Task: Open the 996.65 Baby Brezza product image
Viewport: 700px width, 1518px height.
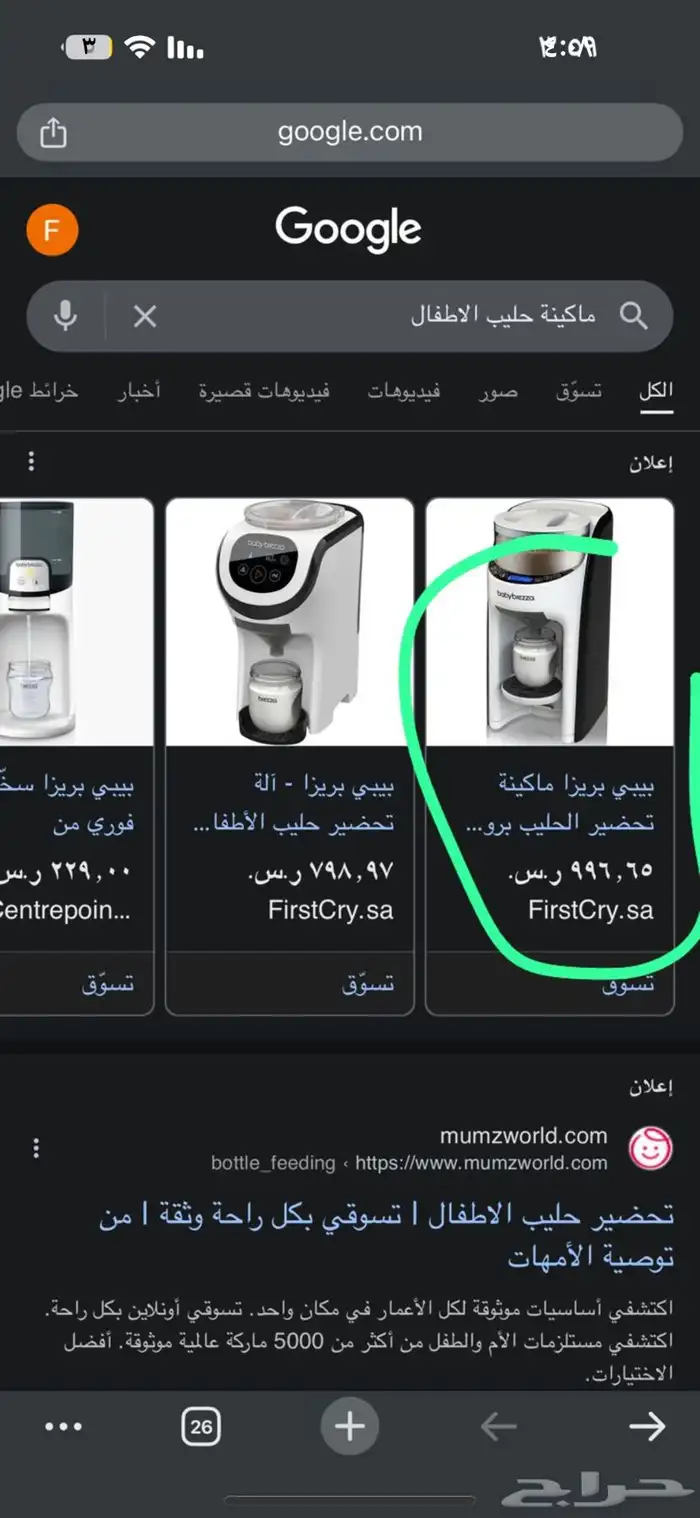Action: tap(550, 622)
